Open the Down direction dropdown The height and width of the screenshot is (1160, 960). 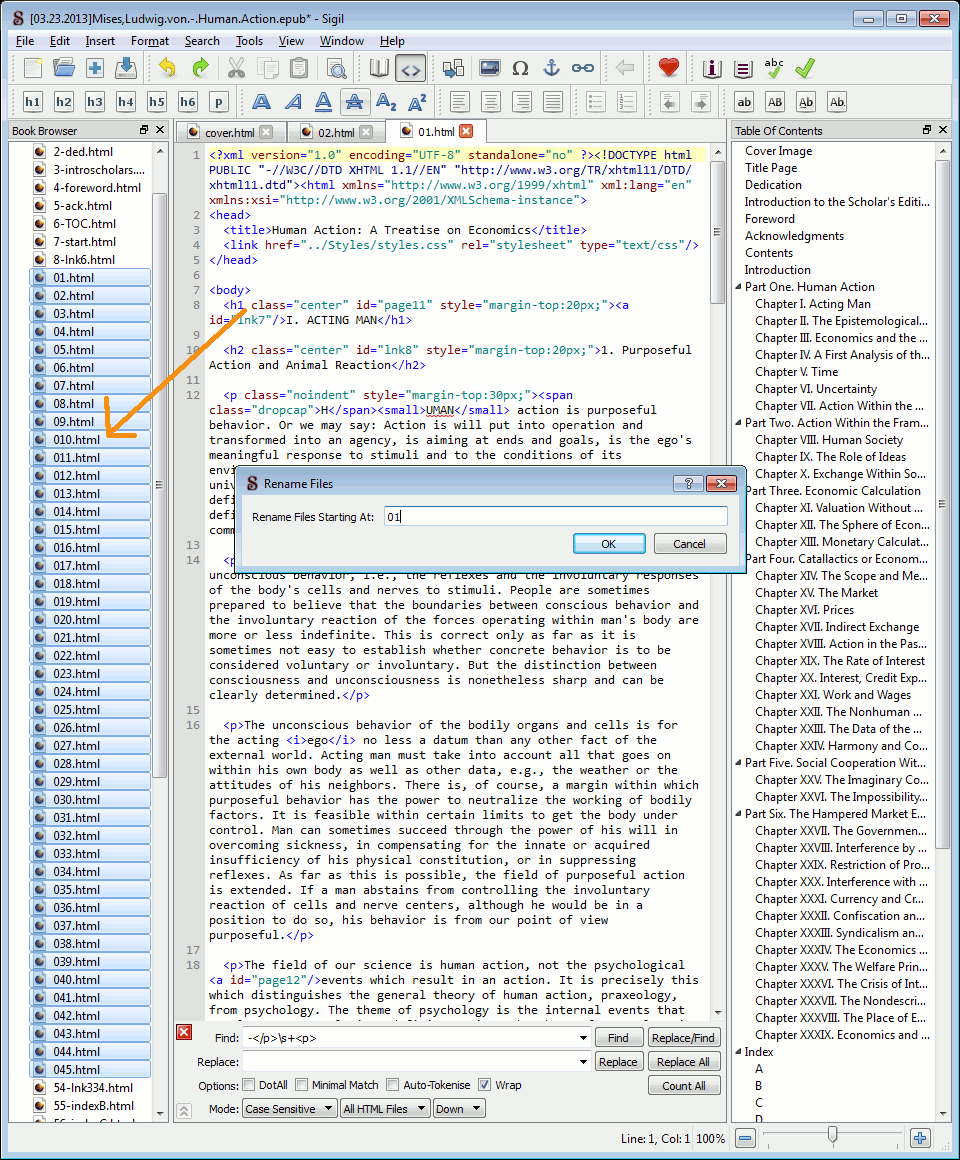pyautogui.click(x=459, y=1108)
